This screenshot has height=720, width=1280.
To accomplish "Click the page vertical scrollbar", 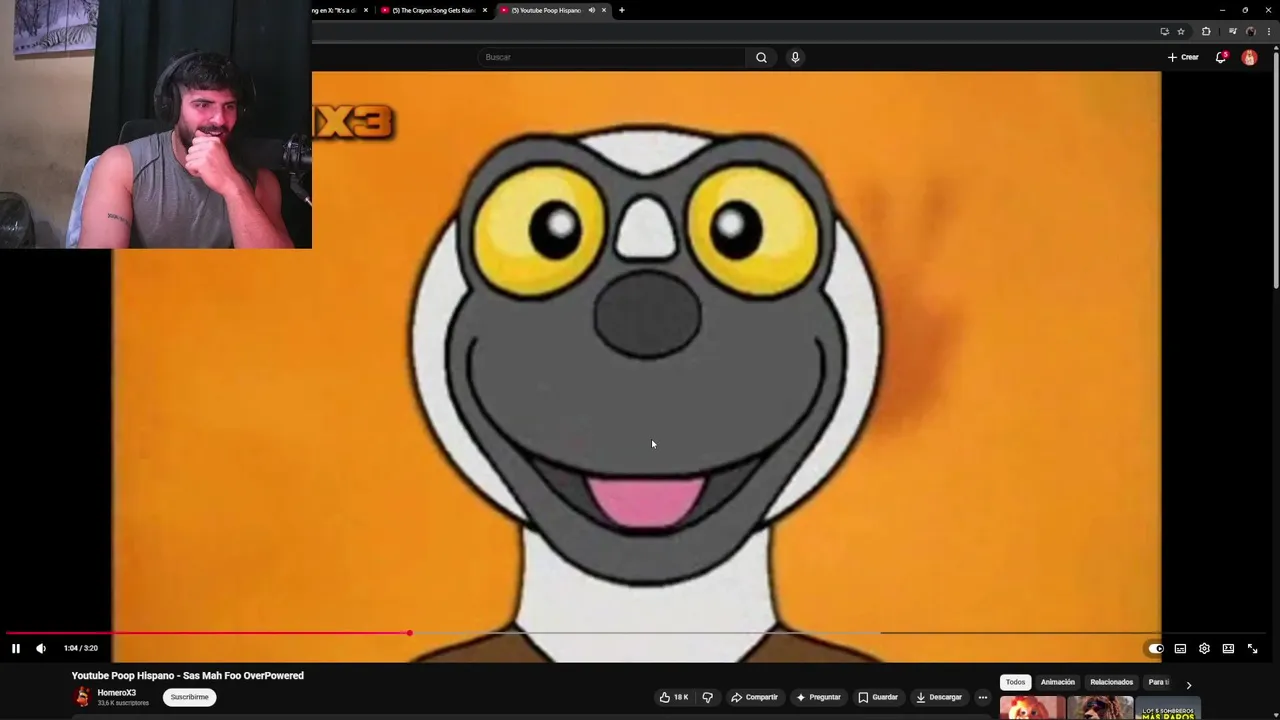I will (x=1274, y=170).
